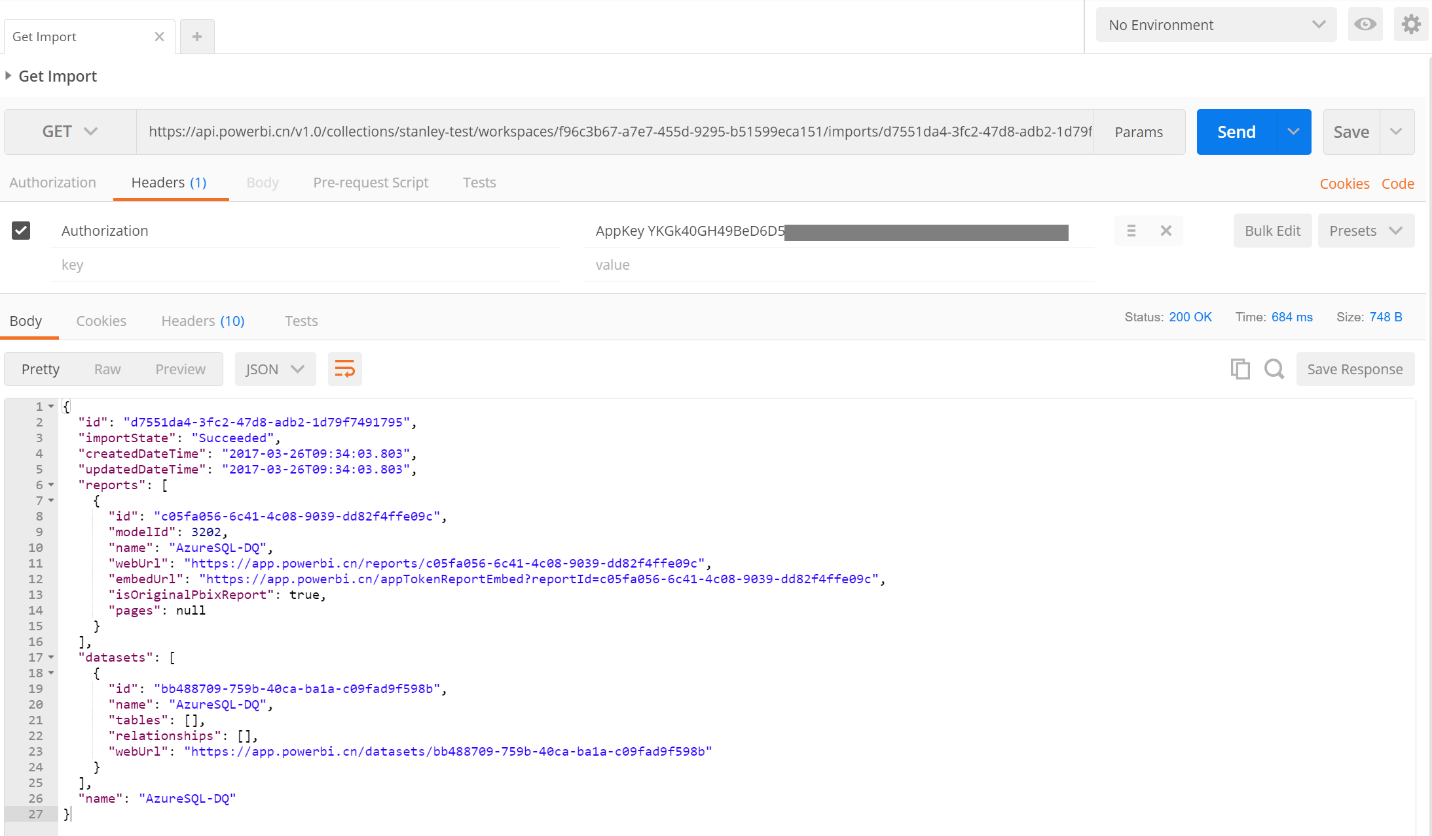
Task: Click the environment quick look eye icon
Action: (x=1365, y=25)
